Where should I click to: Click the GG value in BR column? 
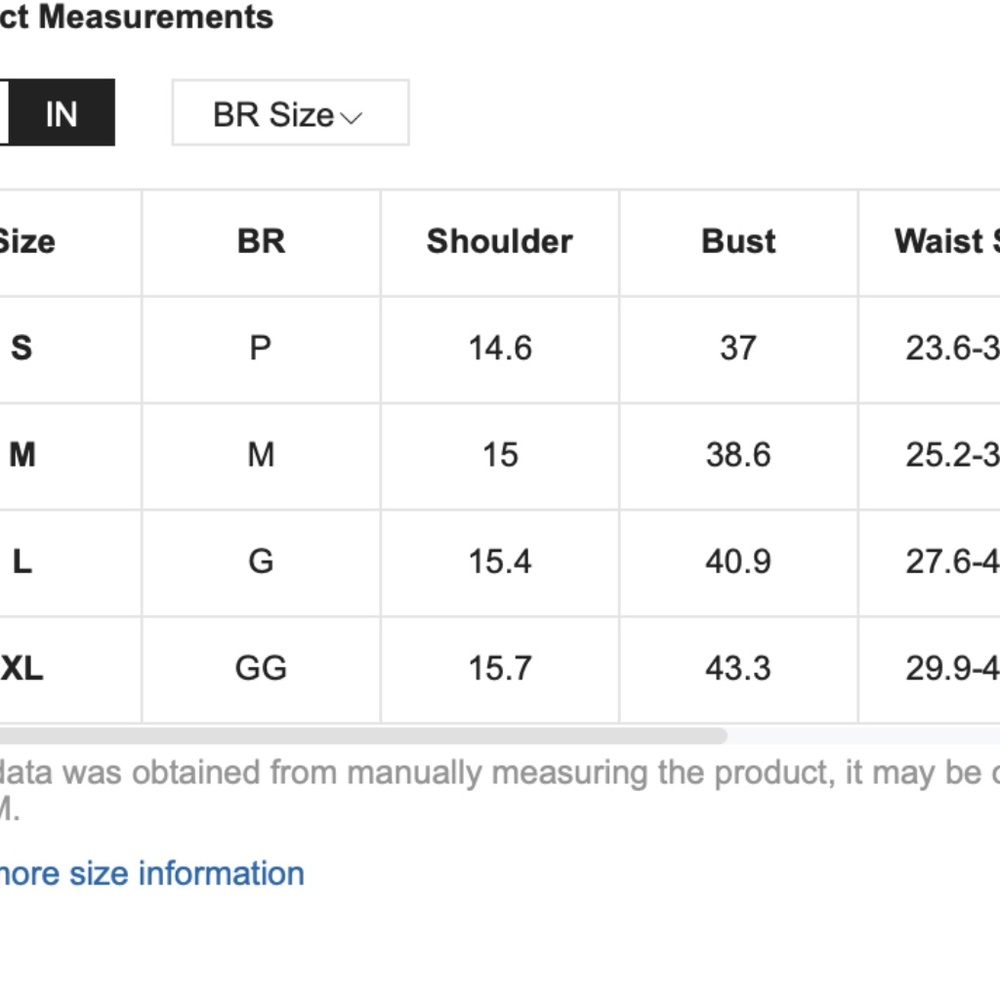pos(261,668)
